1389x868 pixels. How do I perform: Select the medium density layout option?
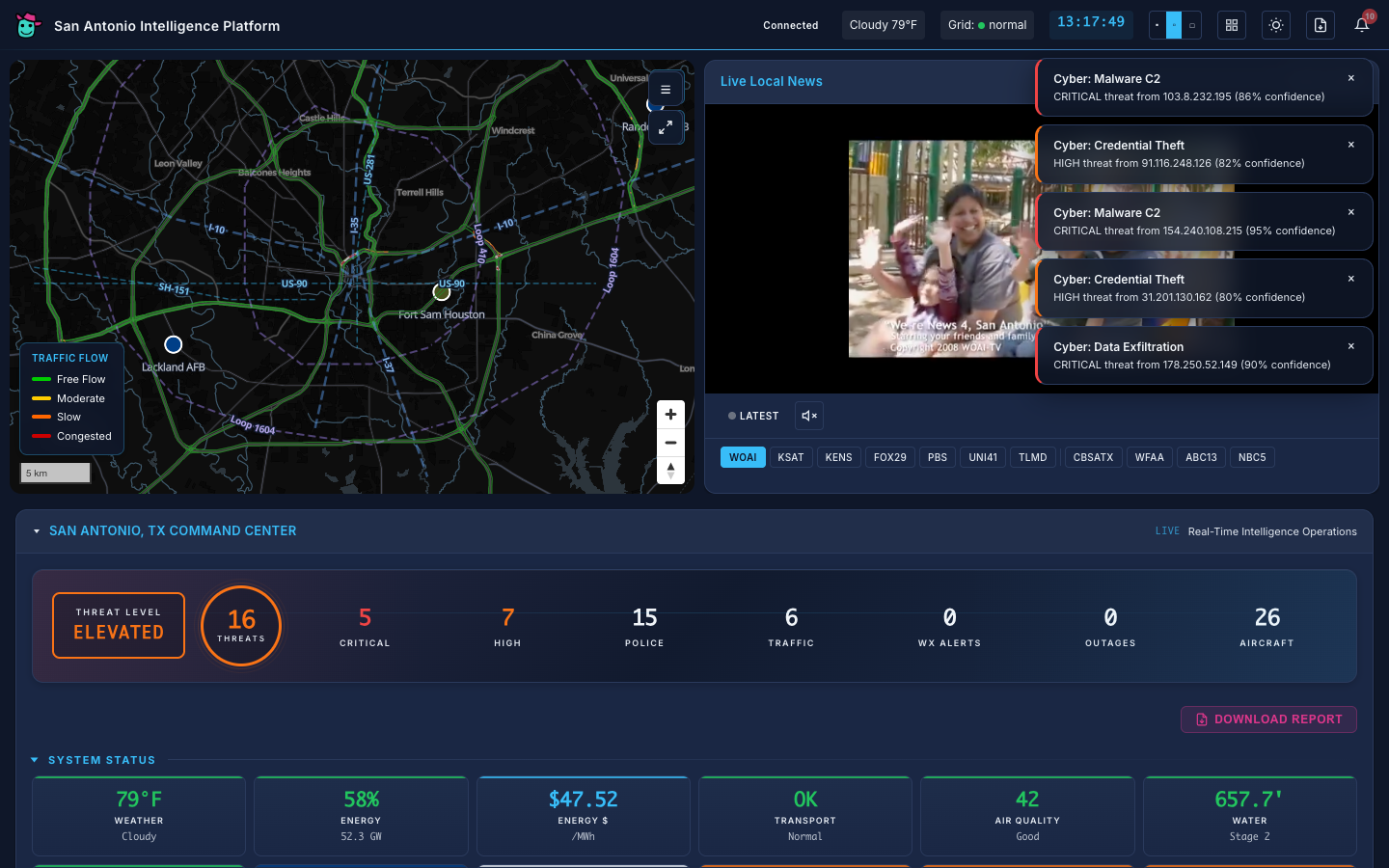click(x=1174, y=24)
